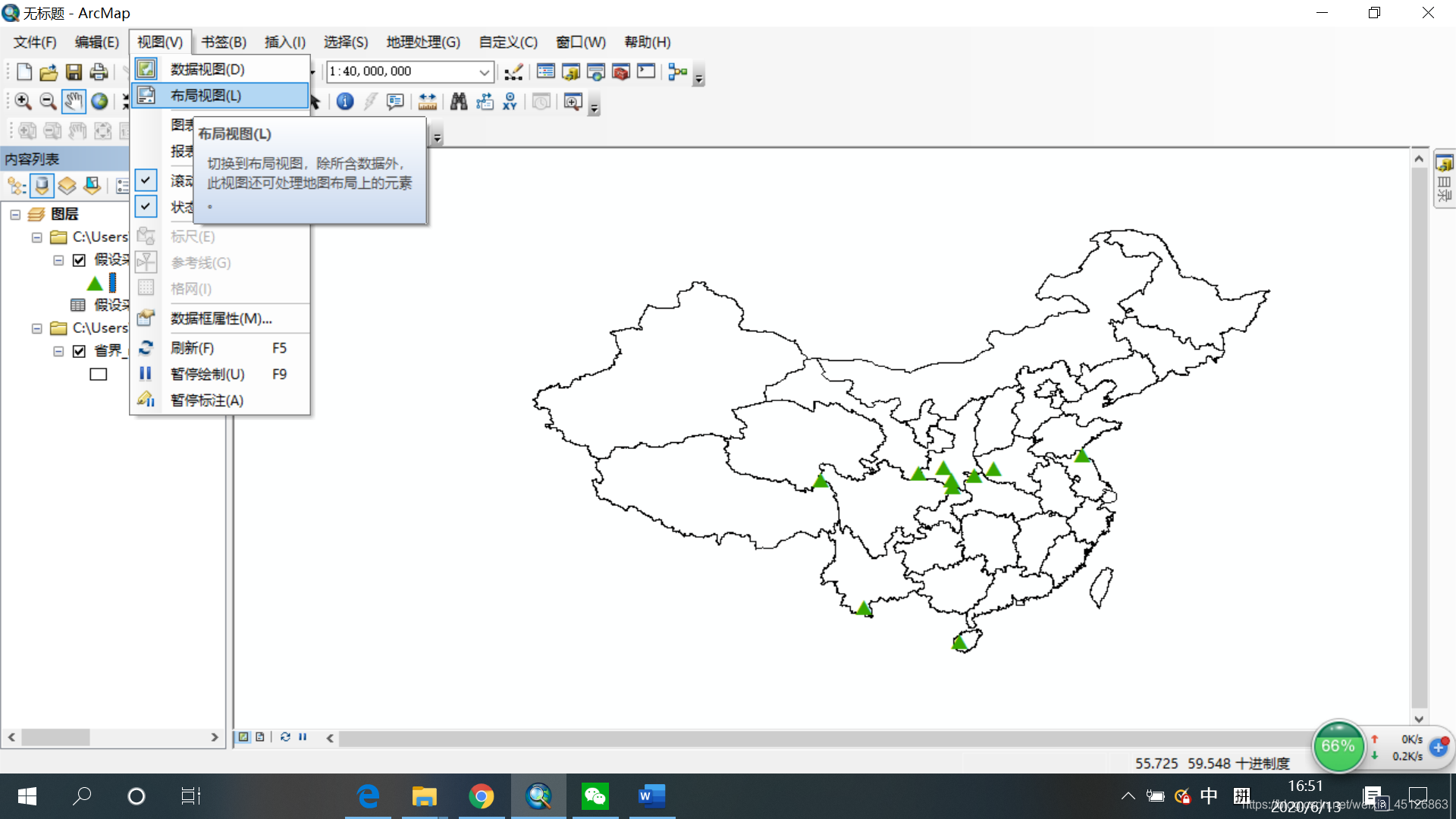Screen dimensions: 1456x819
Task: Select the Measure ruler tool
Action: 427,102
